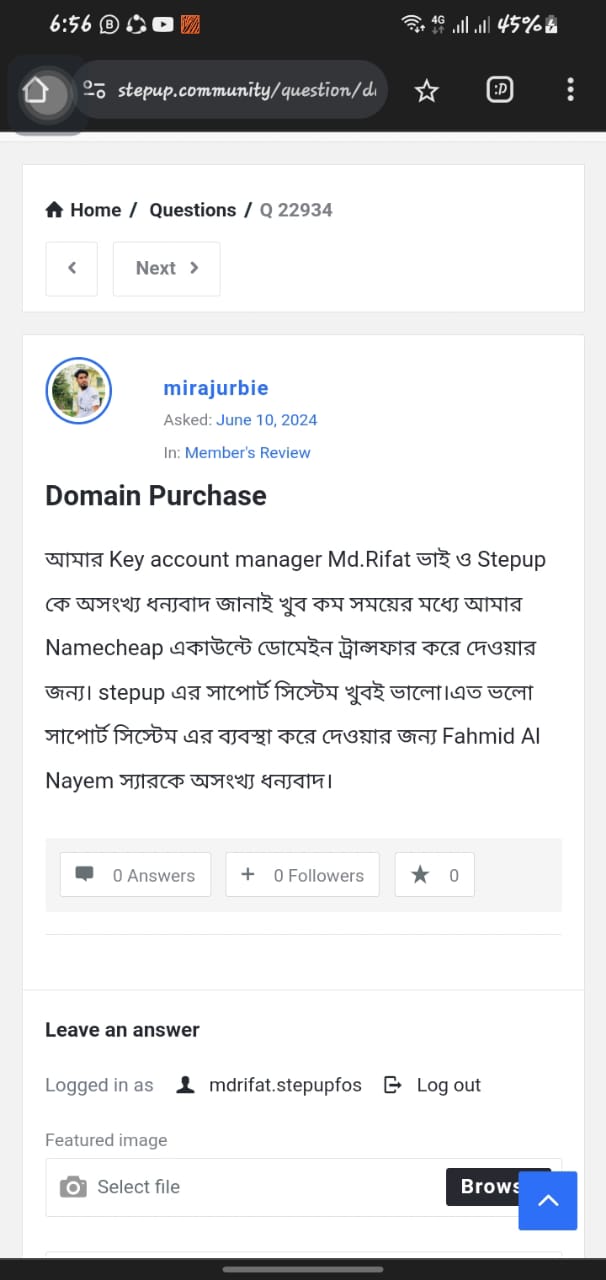This screenshot has height=1280, width=606.
Task: Follow the question via 0 Followers
Action: pos(302,875)
